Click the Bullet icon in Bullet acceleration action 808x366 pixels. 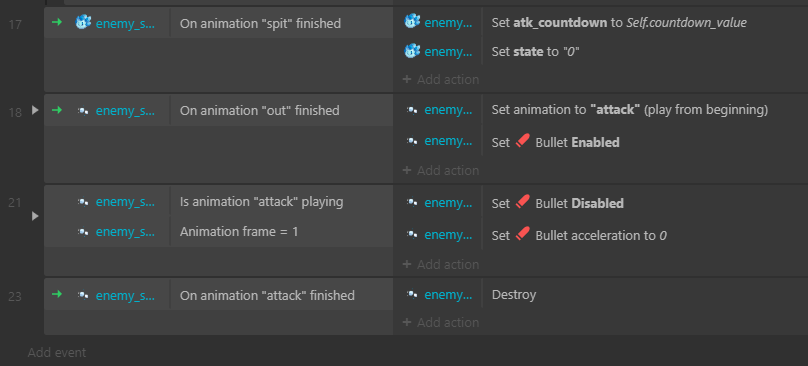point(523,235)
